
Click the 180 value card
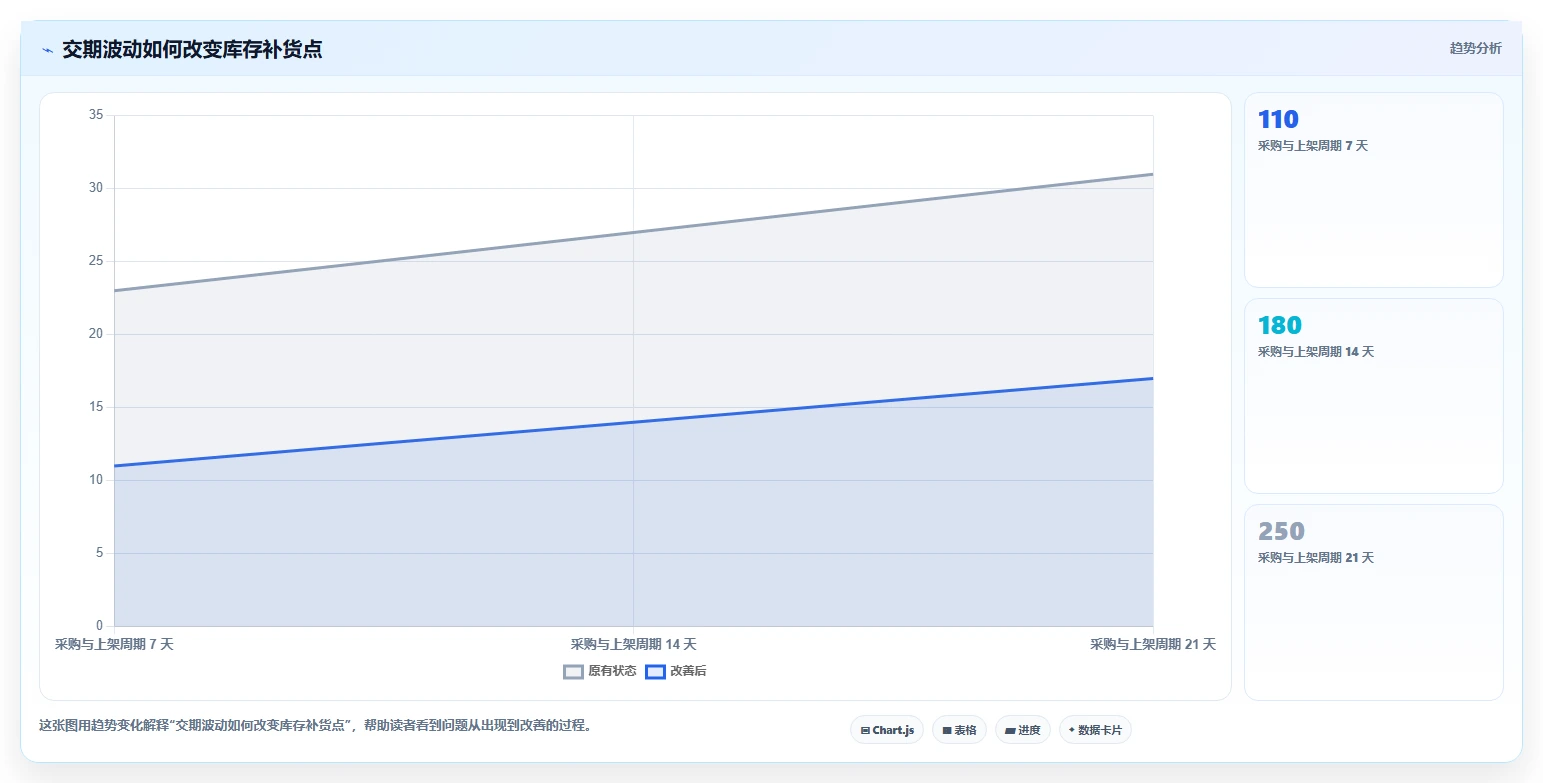[x=1373, y=396]
